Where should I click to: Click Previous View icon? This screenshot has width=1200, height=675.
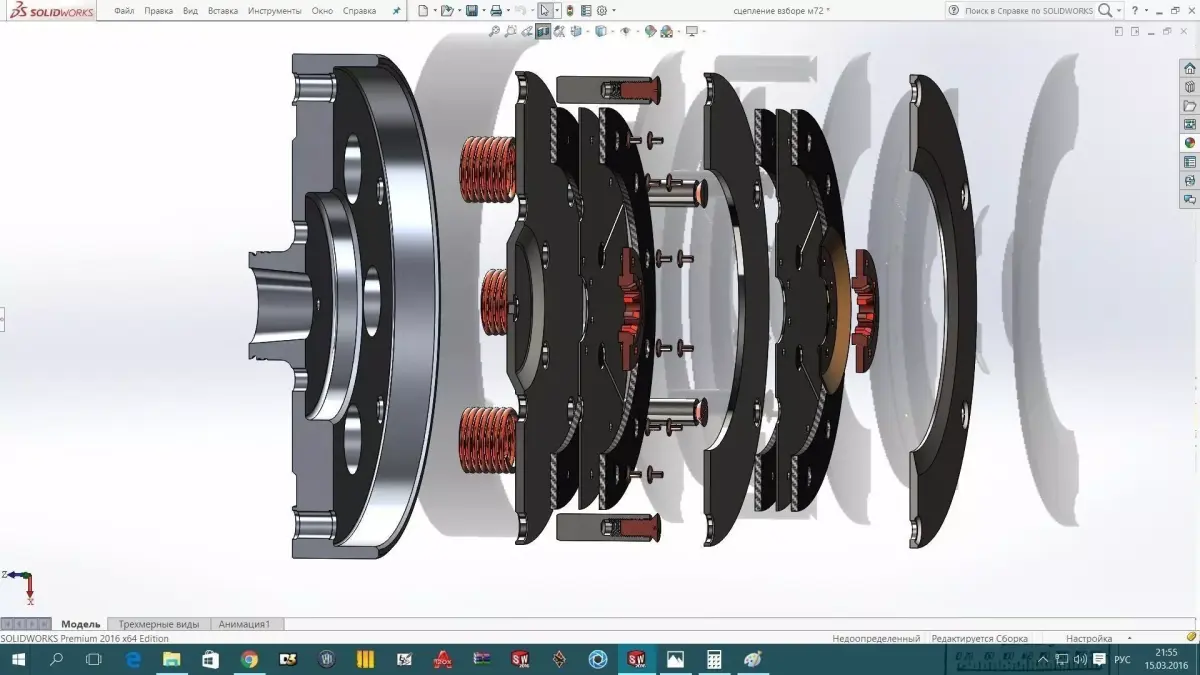526,32
